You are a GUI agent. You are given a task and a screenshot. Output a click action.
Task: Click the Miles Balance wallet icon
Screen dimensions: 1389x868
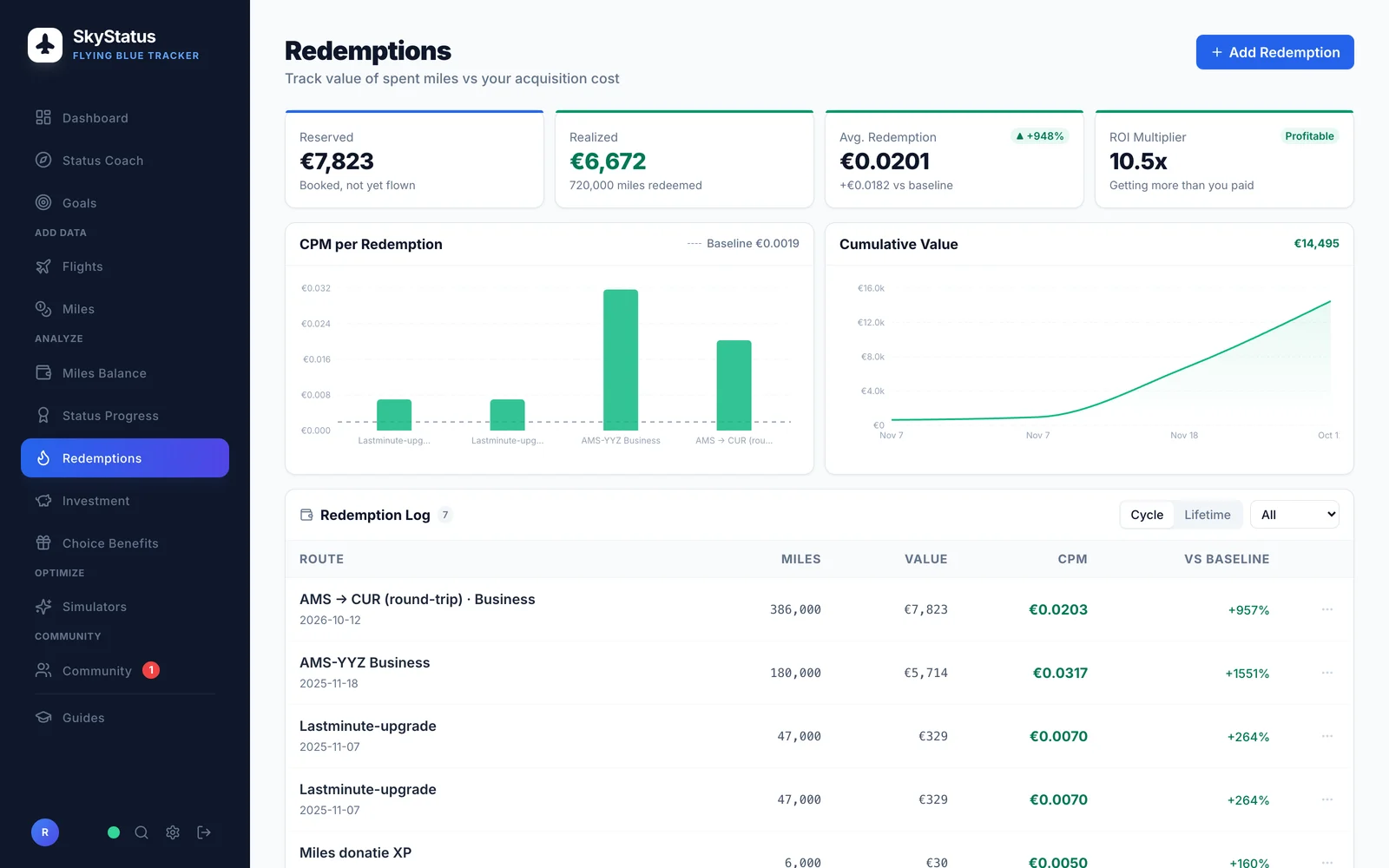point(43,373)
